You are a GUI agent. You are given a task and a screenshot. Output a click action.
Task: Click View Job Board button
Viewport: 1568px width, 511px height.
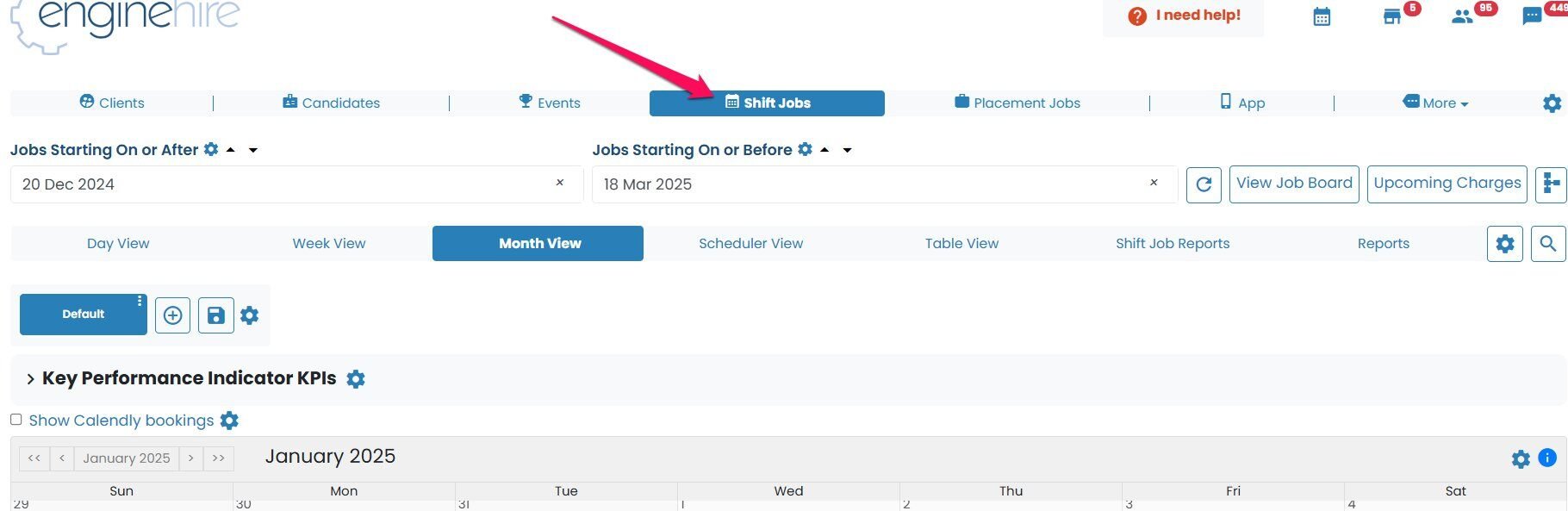1293,184
